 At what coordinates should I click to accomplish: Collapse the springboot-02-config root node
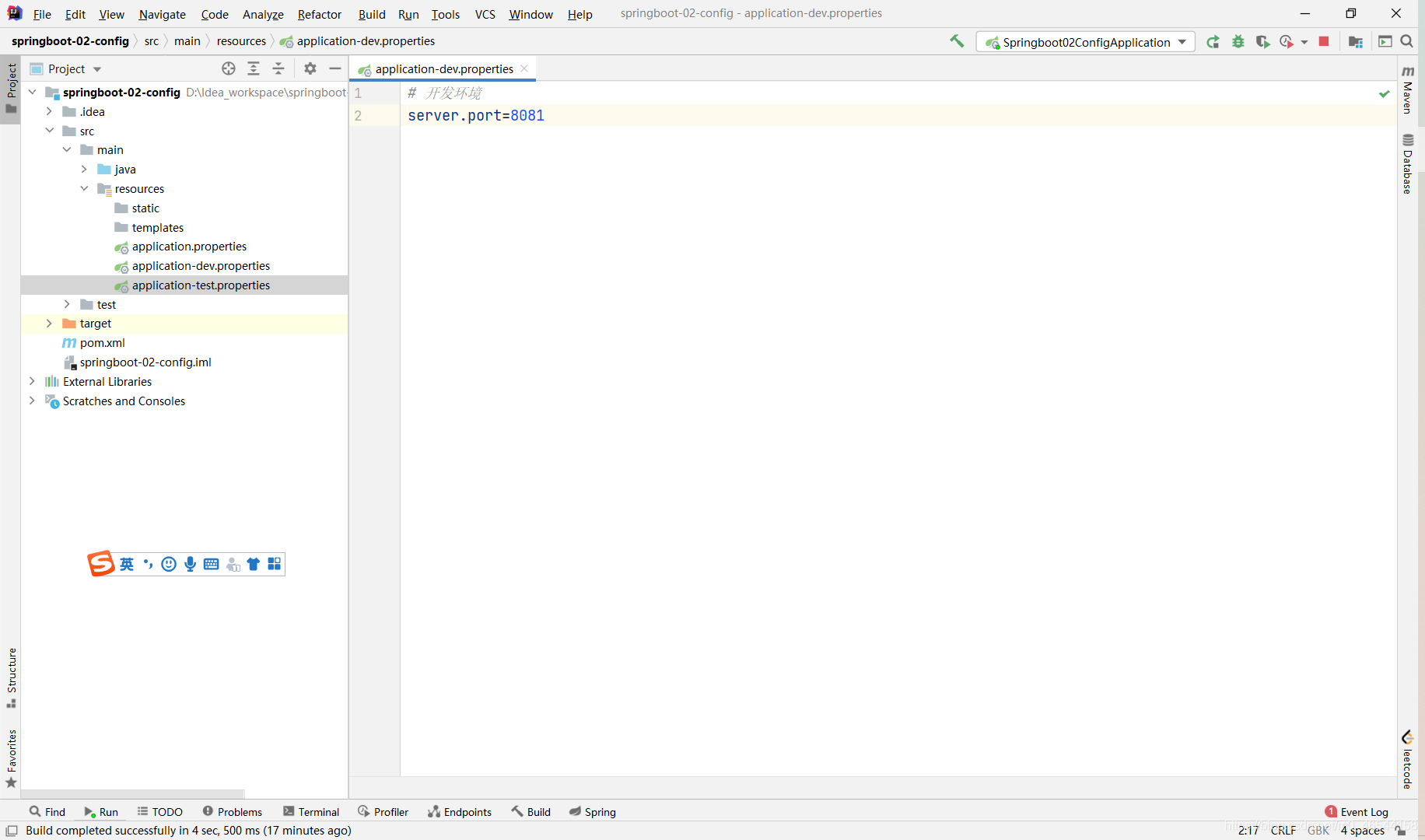[33, 92]
